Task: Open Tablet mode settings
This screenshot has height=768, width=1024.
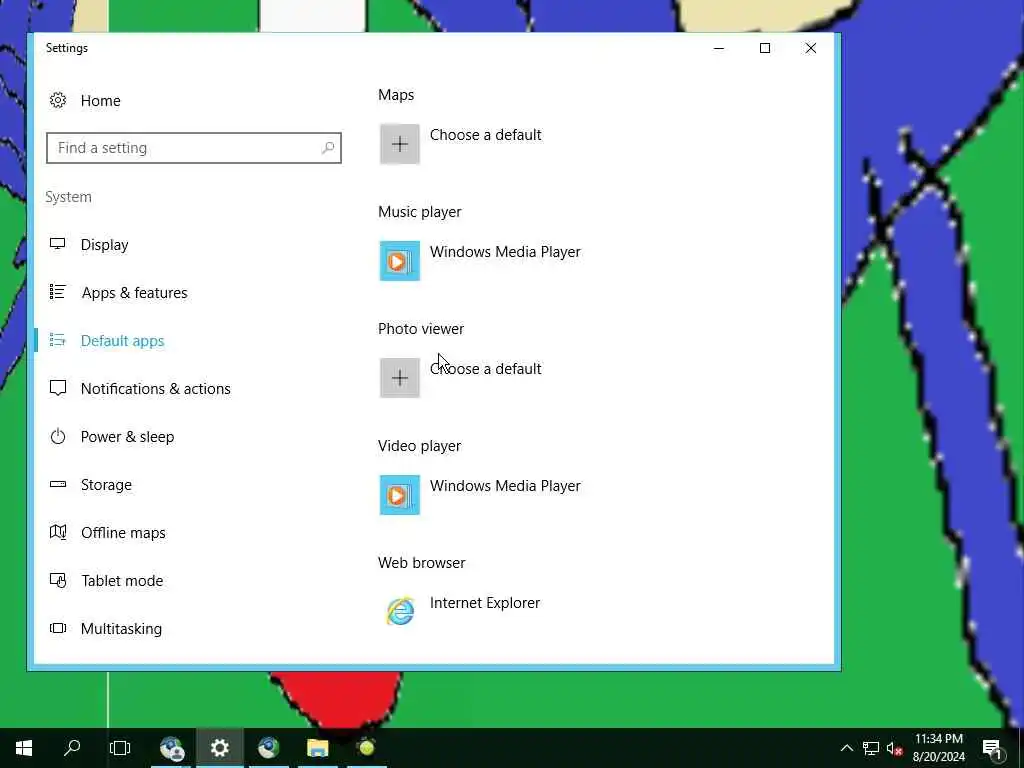Action: coord(122,581)
